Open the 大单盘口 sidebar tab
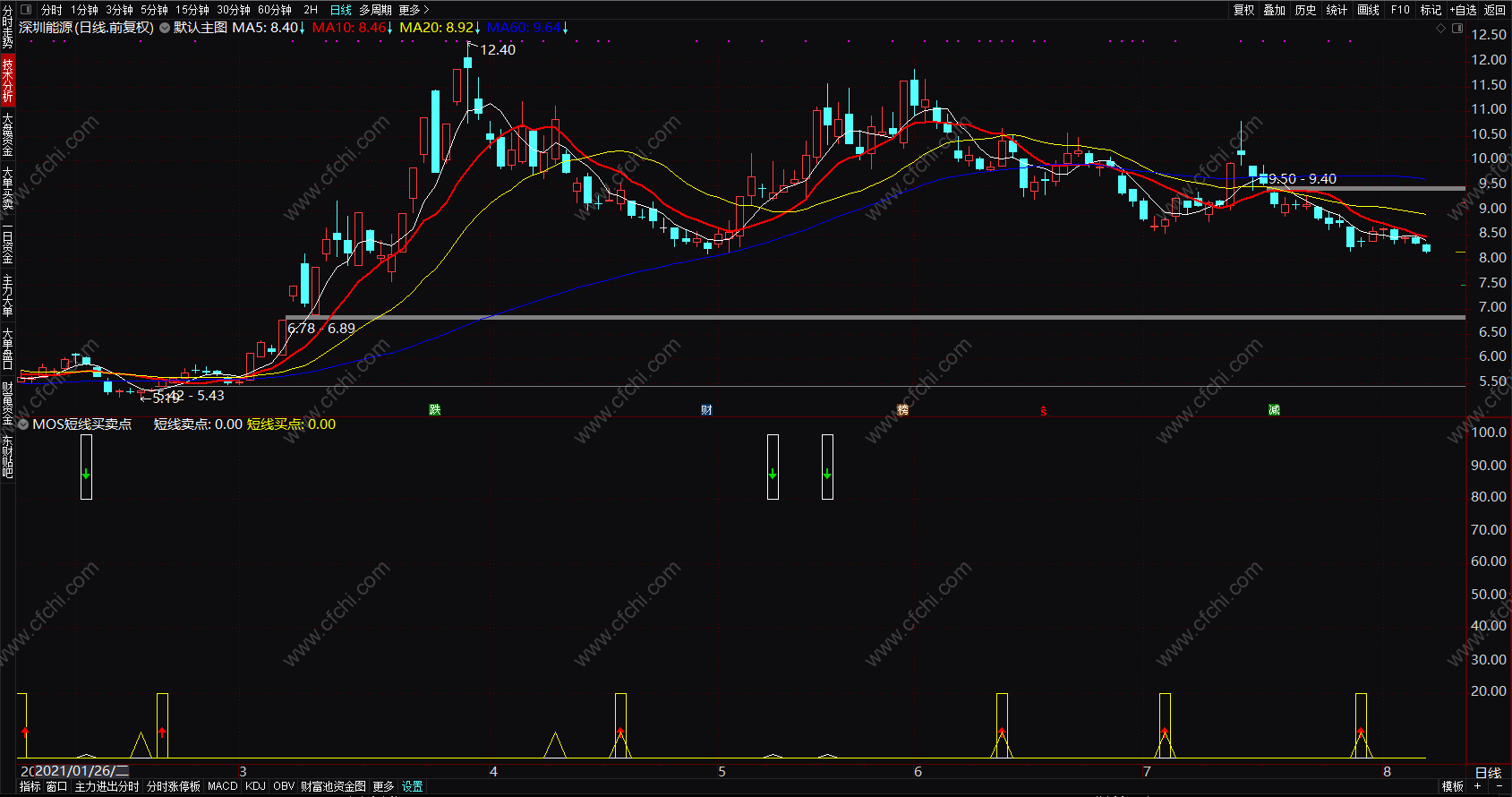The width and height of the screenshot is (1512, 797). pos(7,348)
